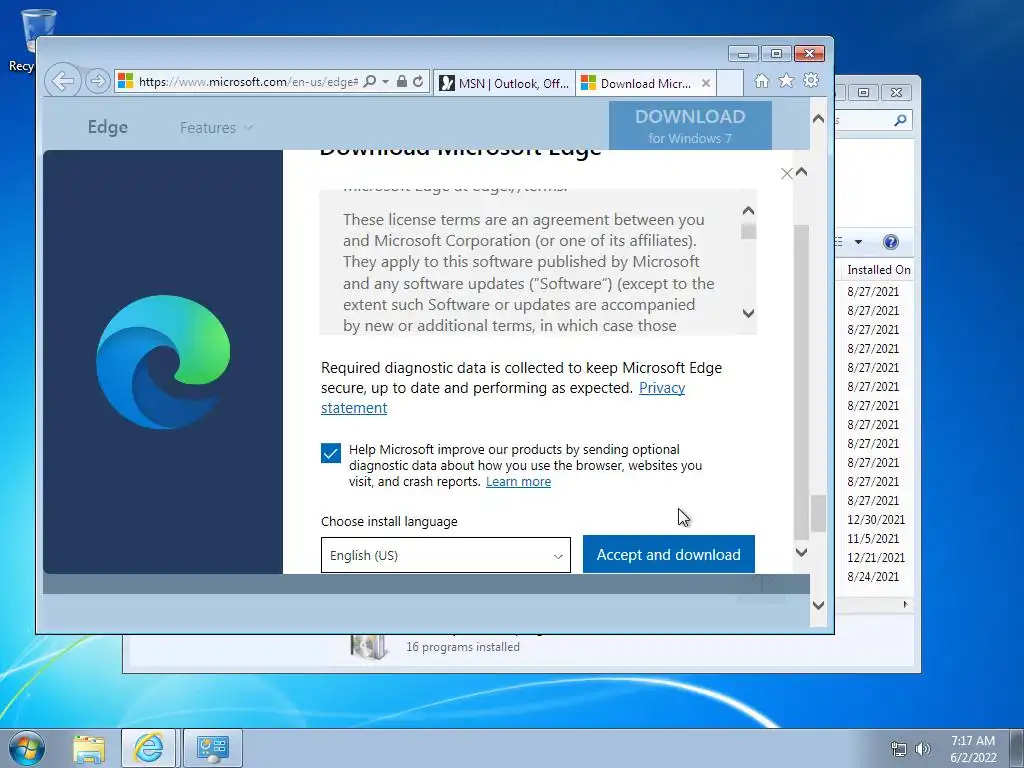Click down arrow of license text scrollbar
1024x768 pixels.
(x=748, y=313)
